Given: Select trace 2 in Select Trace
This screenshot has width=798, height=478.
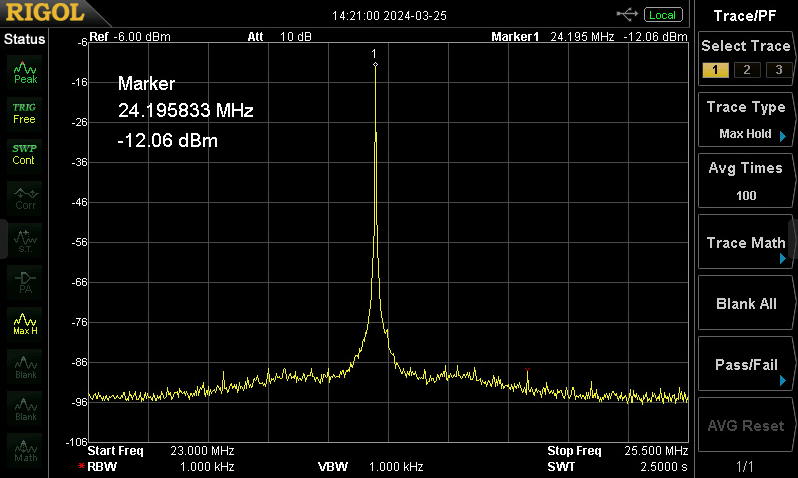Looking at the screenshot, I should [745, 69].
